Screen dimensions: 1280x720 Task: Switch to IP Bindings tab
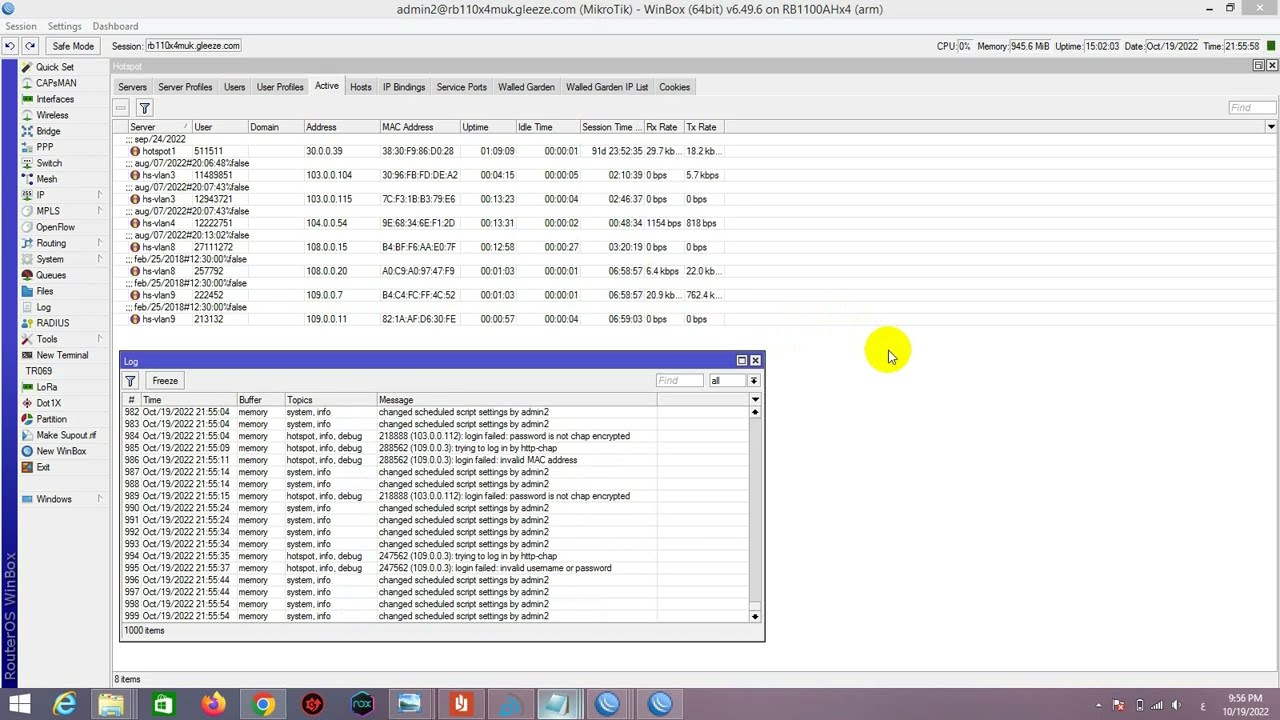pyautogui.click(x=404, y=87)
